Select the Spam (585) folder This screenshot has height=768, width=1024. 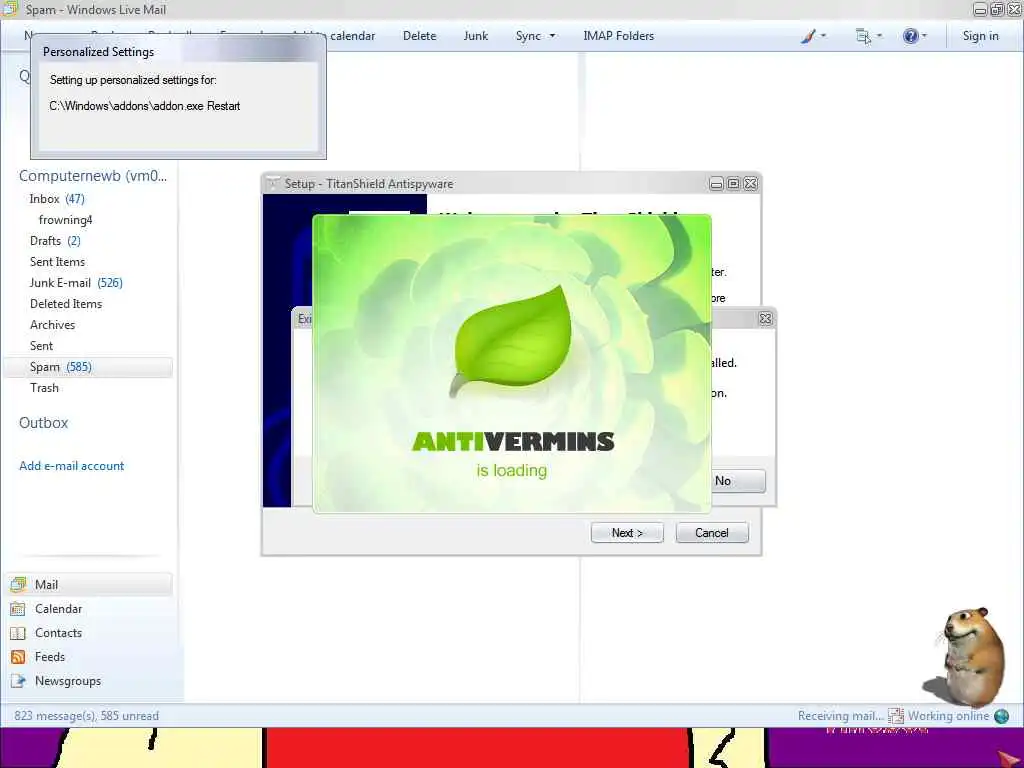tap(88, 367)
